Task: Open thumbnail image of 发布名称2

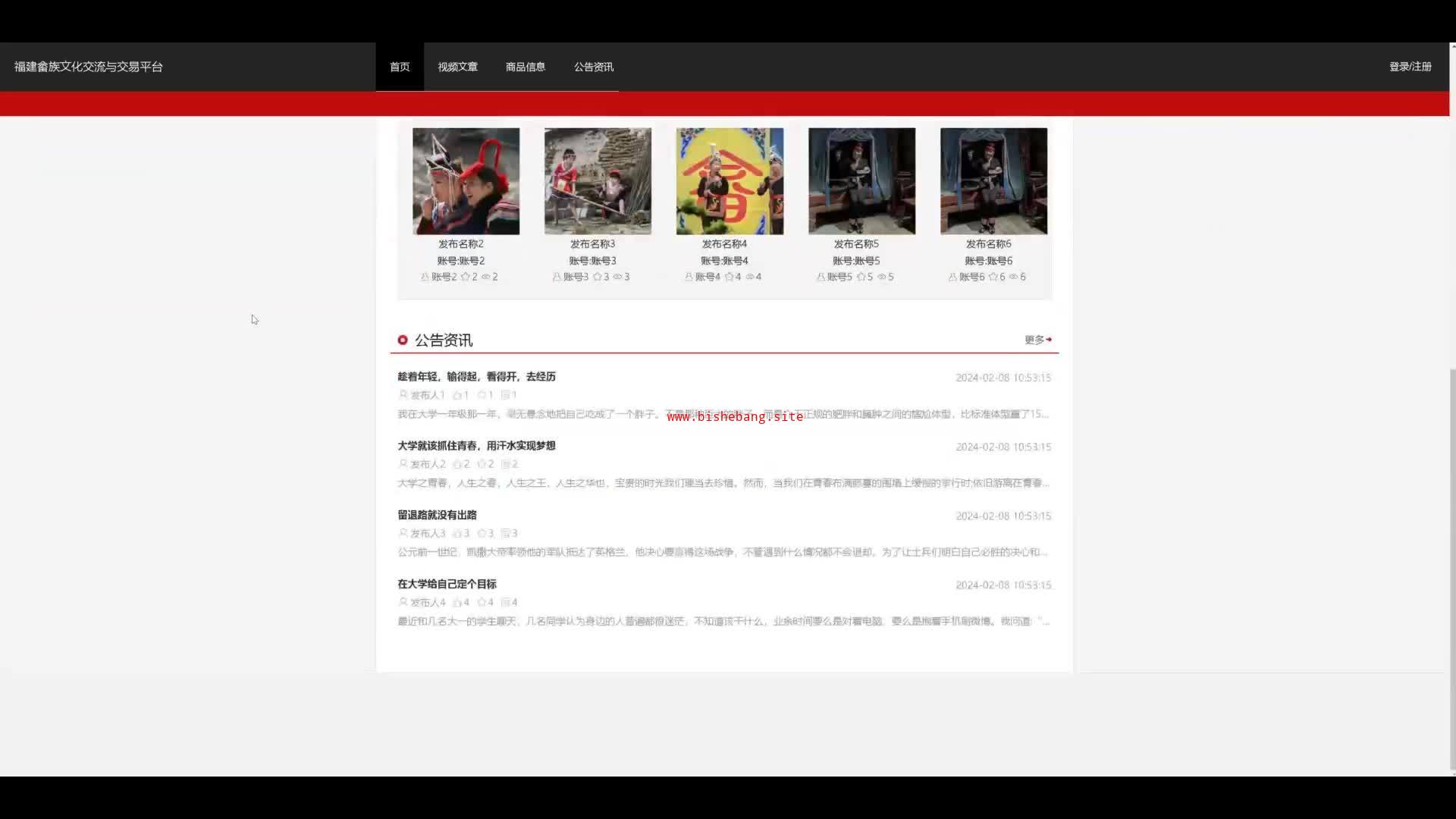Action: tap(466, 181)
